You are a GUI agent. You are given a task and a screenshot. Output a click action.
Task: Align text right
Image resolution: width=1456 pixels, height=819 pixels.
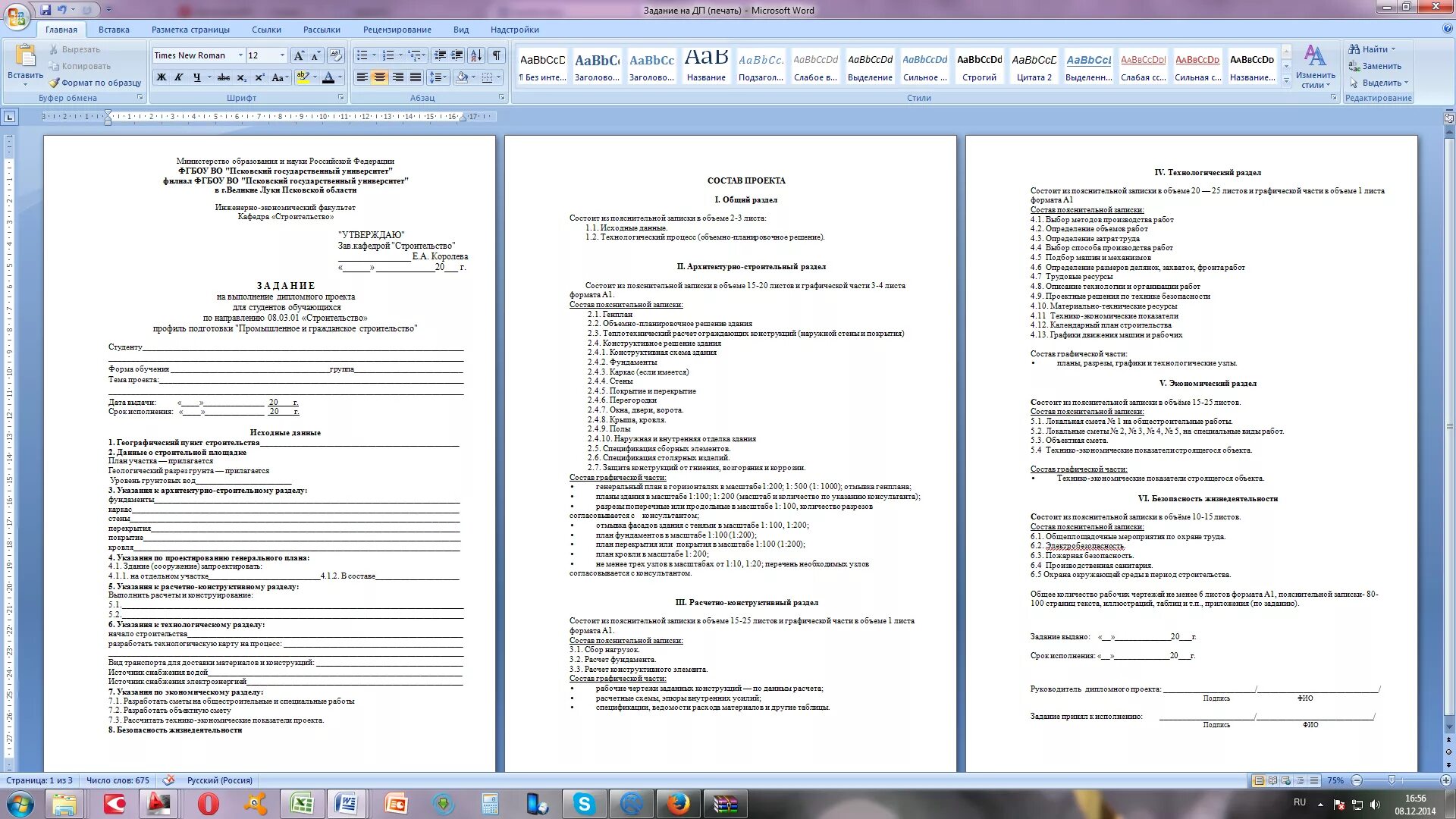397,77
